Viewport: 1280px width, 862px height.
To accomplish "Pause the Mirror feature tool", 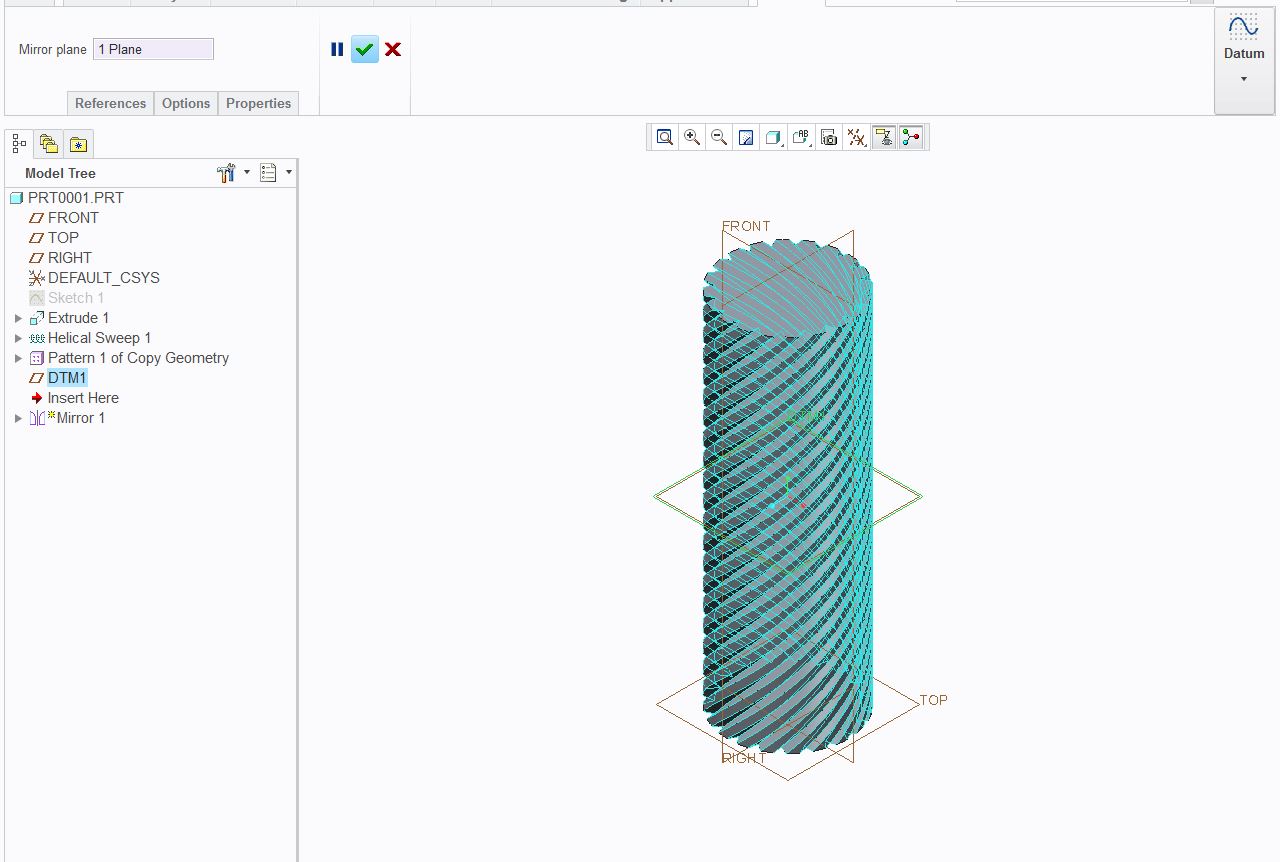I will (x=337, y=49).
